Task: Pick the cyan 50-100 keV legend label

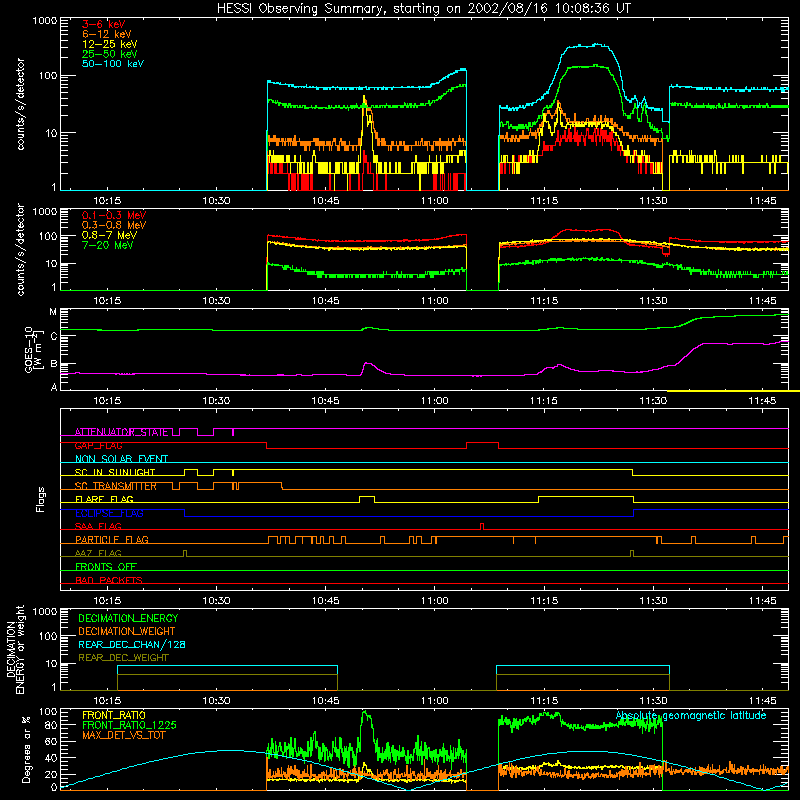Action: click(113, 64)
